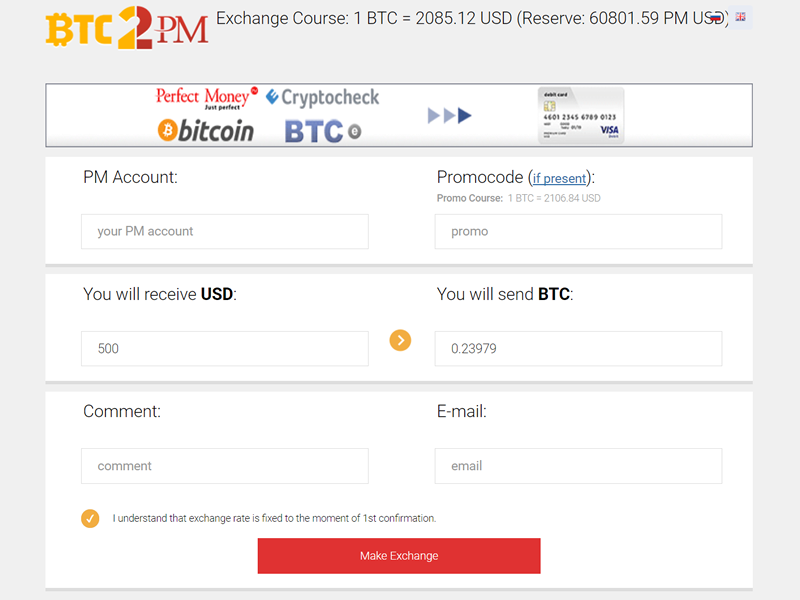Click the 'E-mail:' label
Viewport: 800px width, 600px height.
(x=462, y=411)
